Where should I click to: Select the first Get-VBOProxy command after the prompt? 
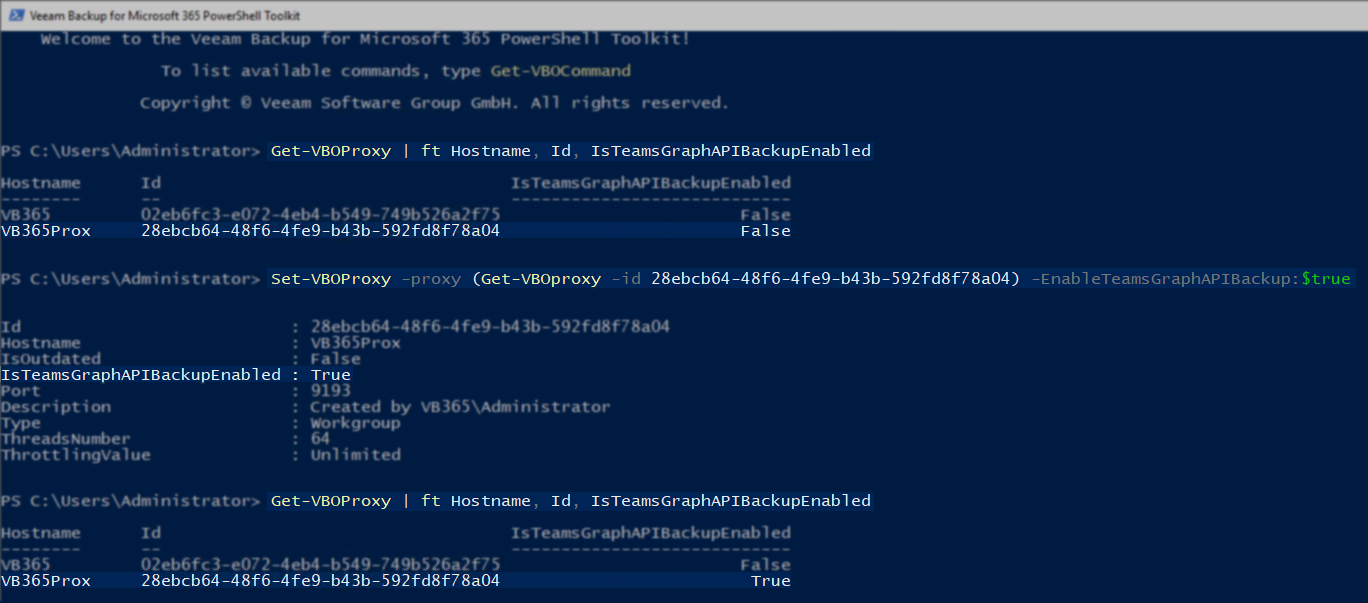(x=571, y=151)
